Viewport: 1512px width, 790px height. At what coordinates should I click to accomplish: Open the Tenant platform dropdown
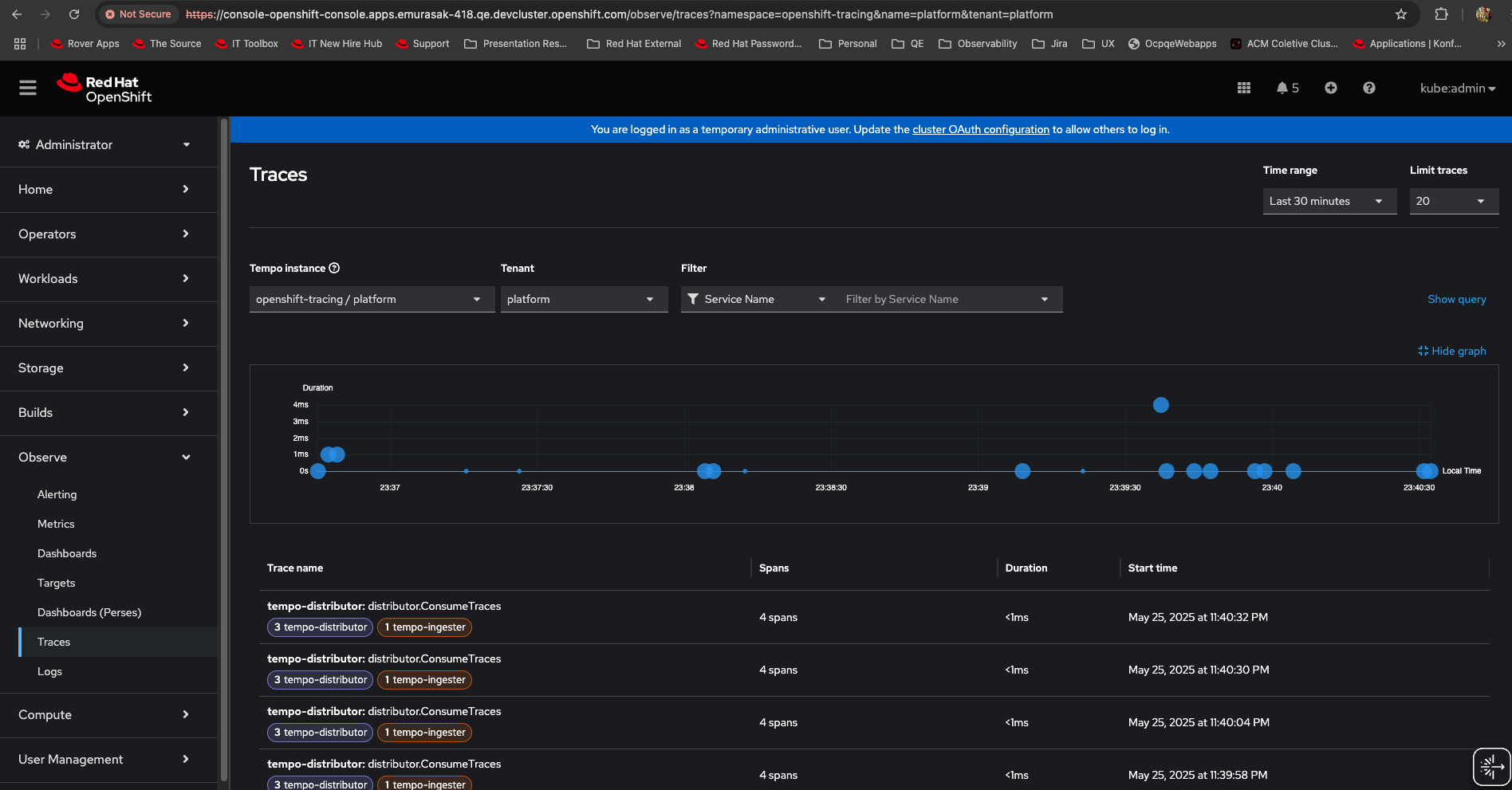583,299
